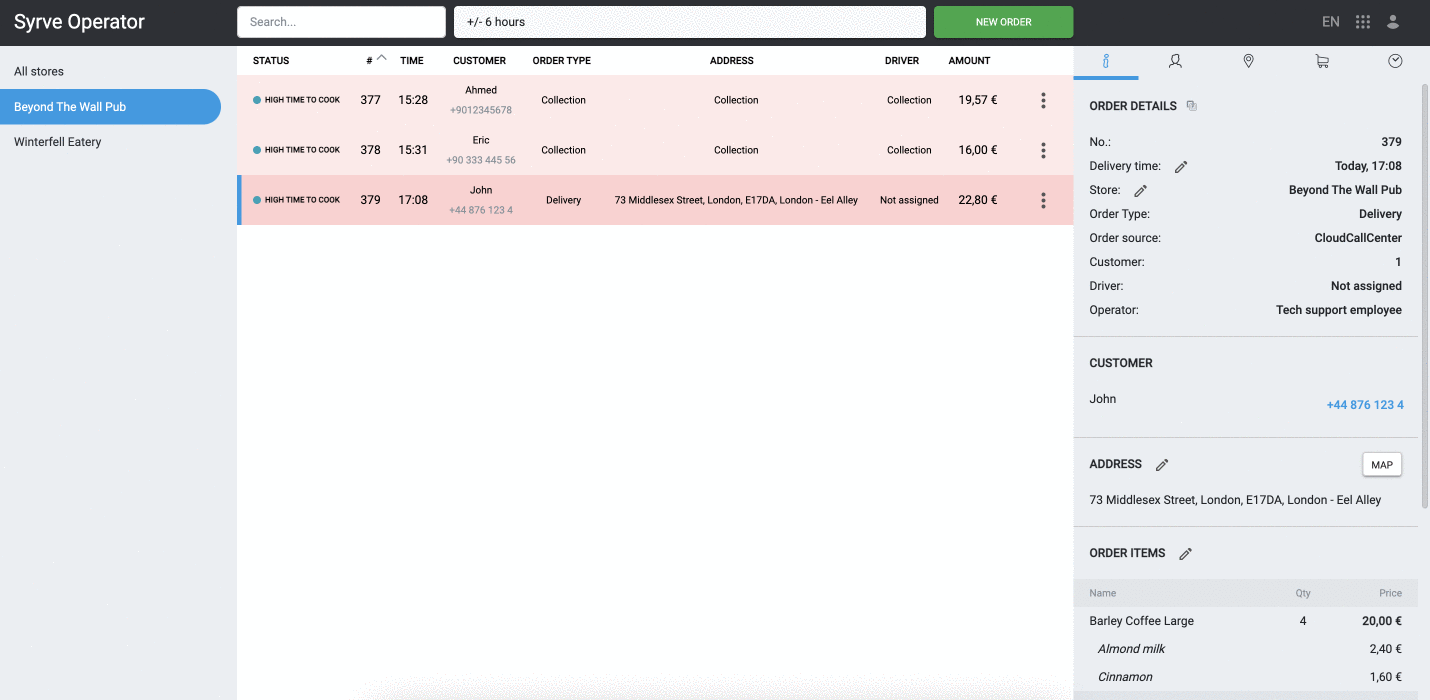The height and width of the screenshot is (700, 1430).
Task: Open the map location pin tab
Action: [1248, 62]
